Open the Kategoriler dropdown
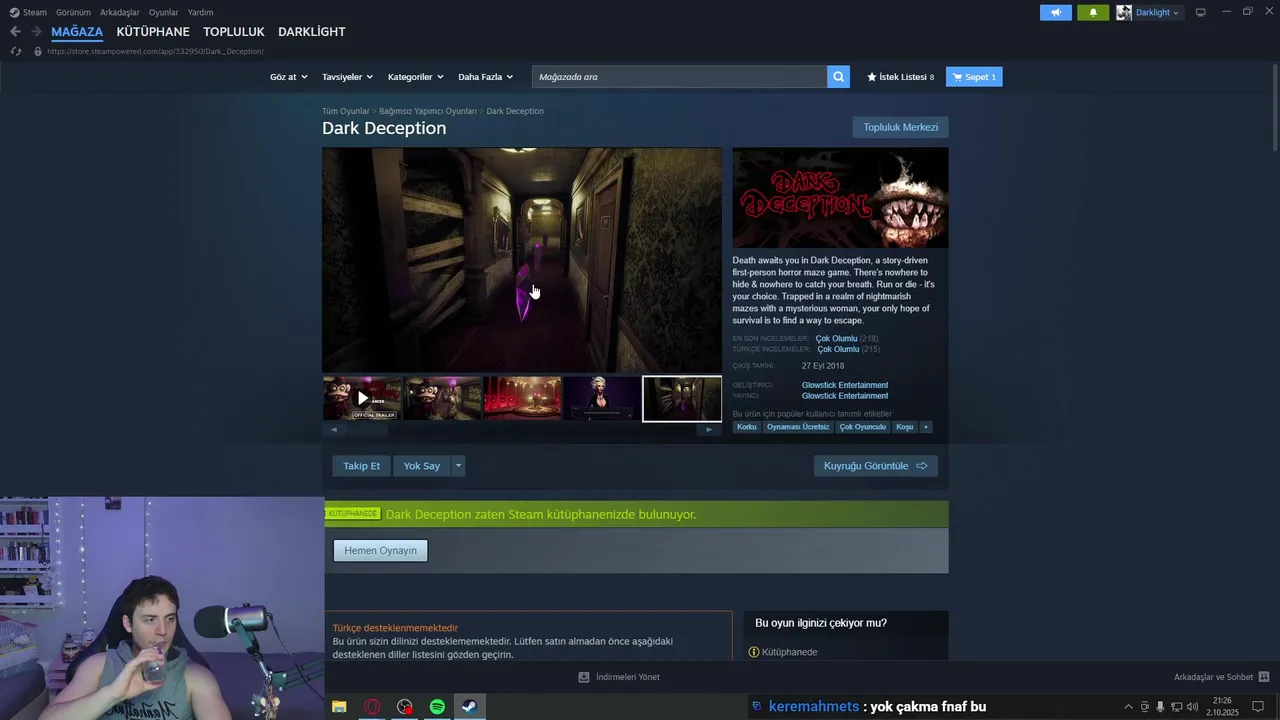The width and height of the screenshot is (1280, 720). [415, 77]
